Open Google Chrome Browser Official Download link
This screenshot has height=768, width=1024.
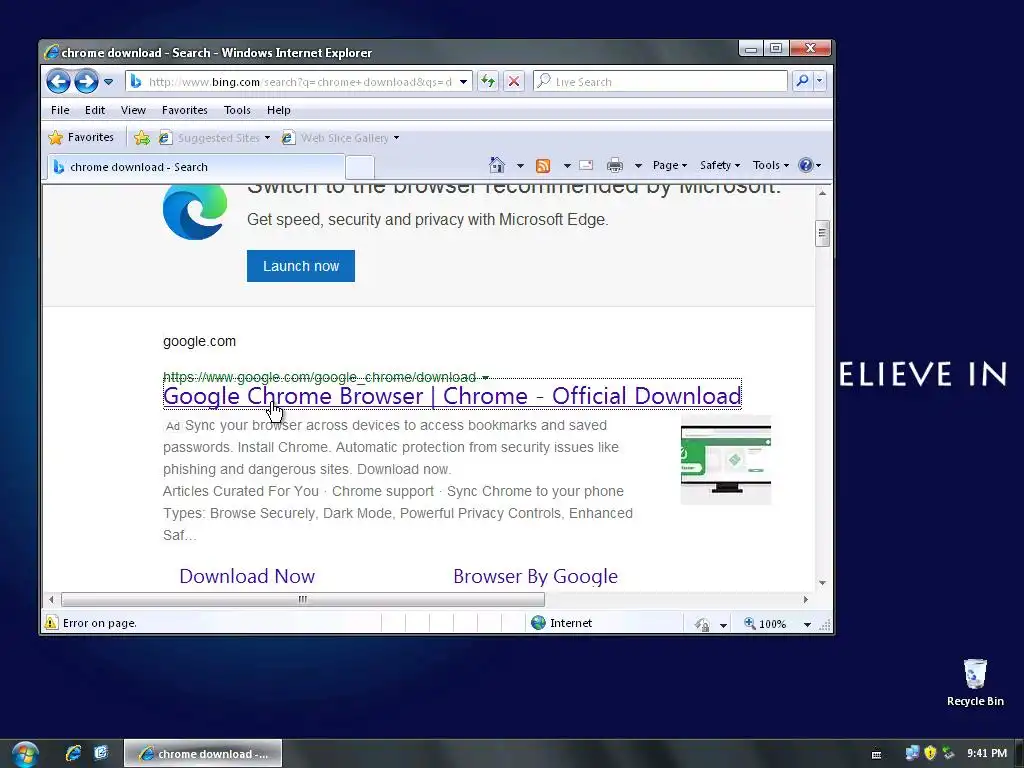pos(452,395)
